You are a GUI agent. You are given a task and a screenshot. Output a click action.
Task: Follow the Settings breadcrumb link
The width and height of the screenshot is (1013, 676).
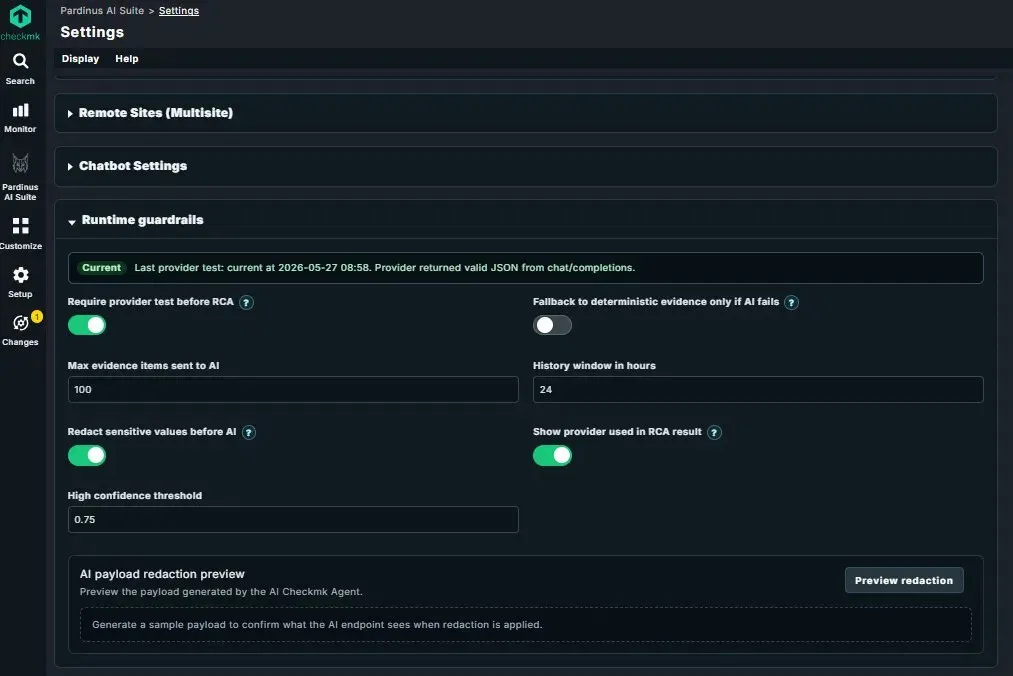179,11
